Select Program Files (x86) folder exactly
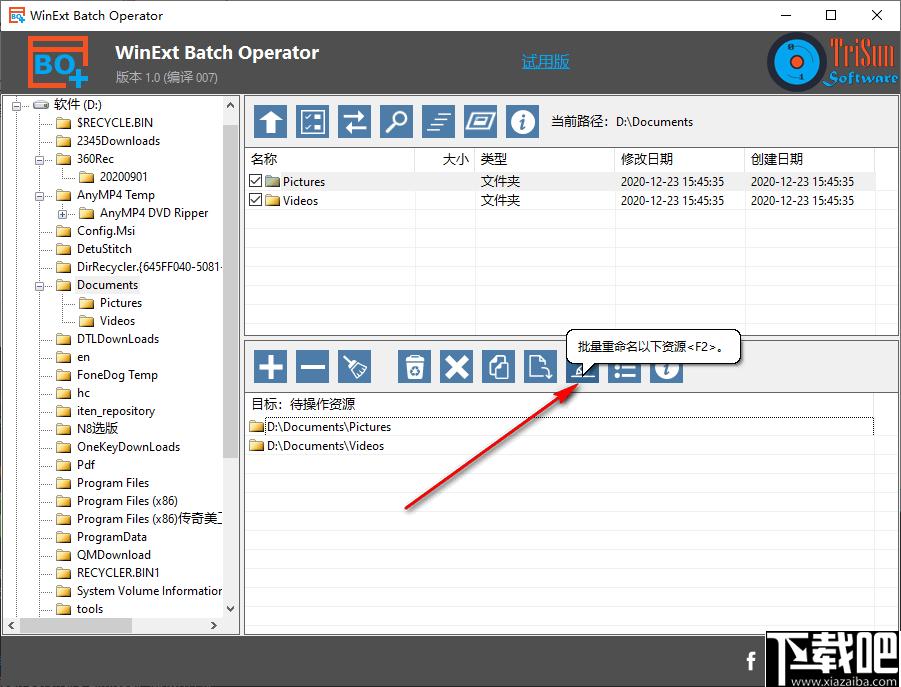 click(x=127, y=501)
